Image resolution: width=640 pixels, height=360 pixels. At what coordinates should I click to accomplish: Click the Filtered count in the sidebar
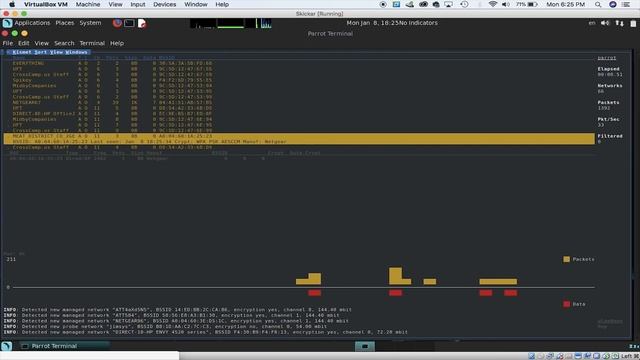(599, 142)
